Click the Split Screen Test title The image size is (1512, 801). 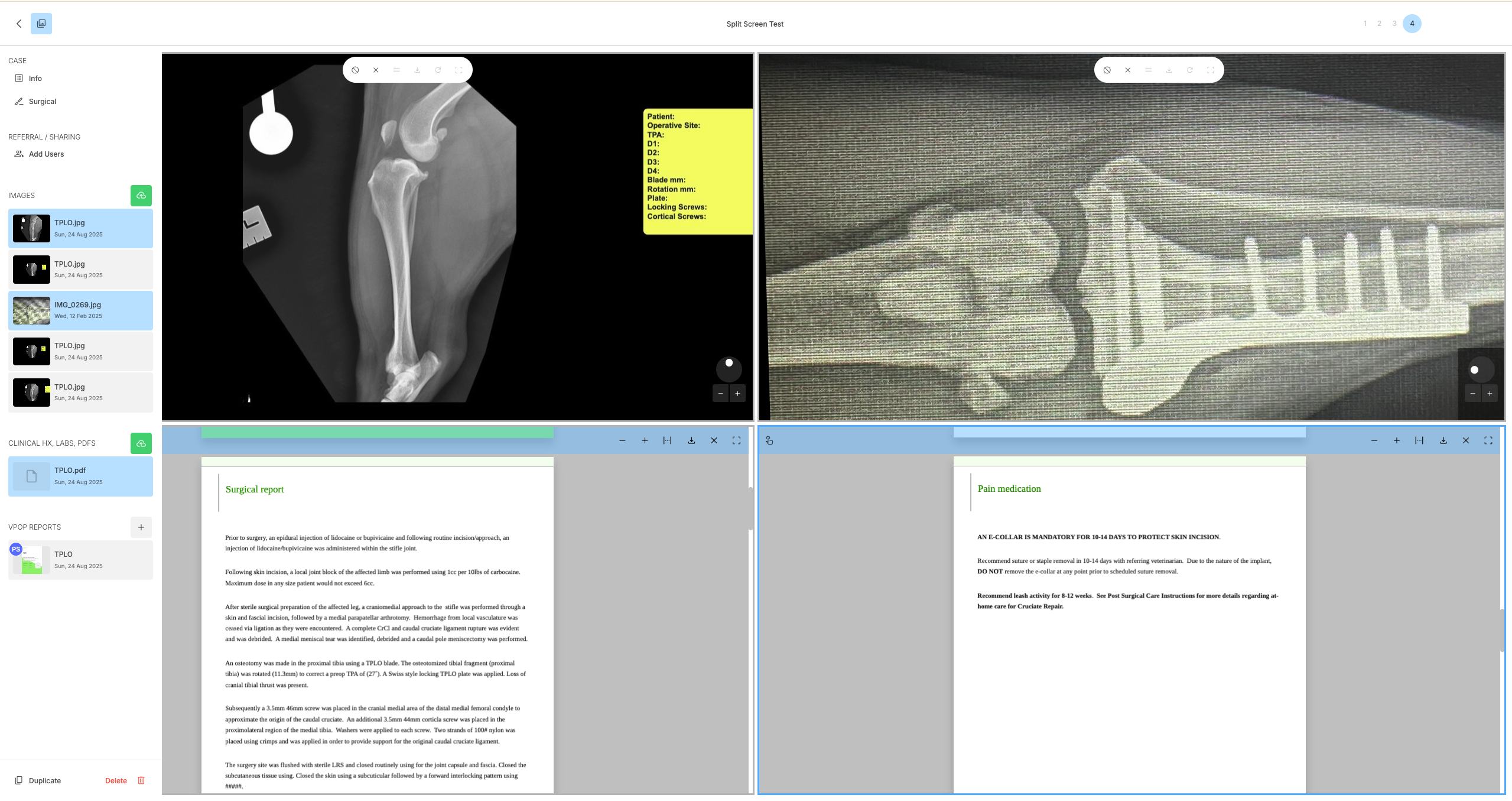click(755, 24)
